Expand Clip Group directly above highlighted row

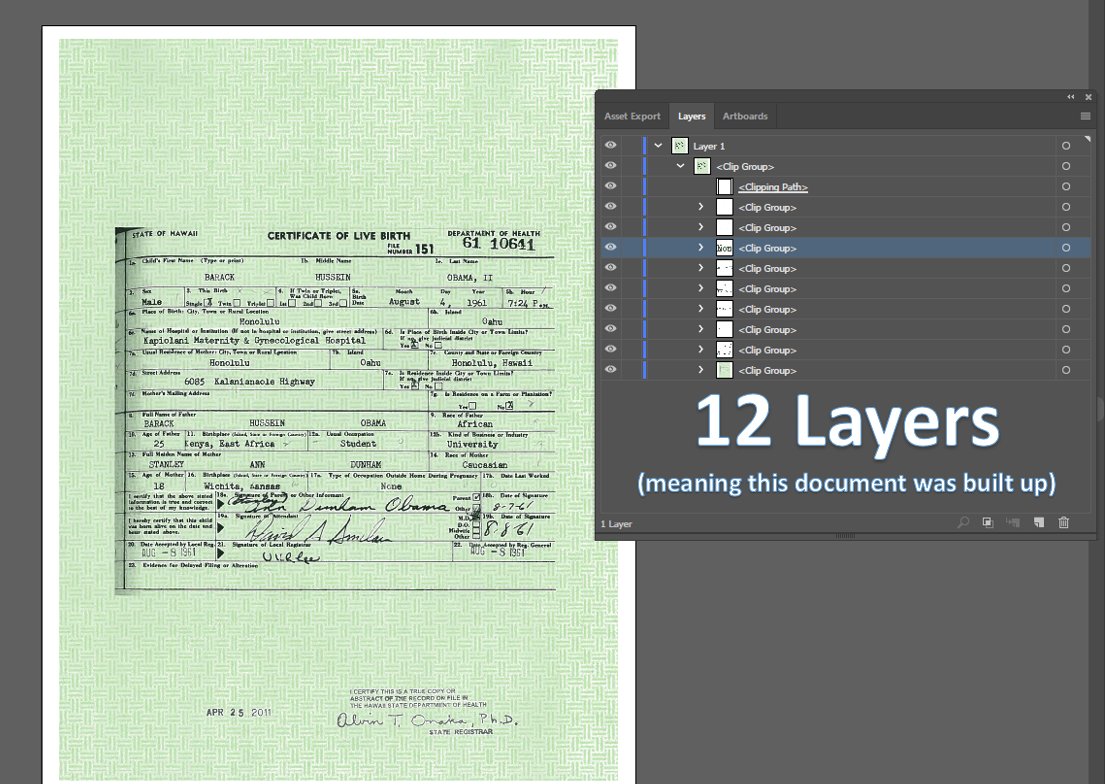[x=700, y=228]
